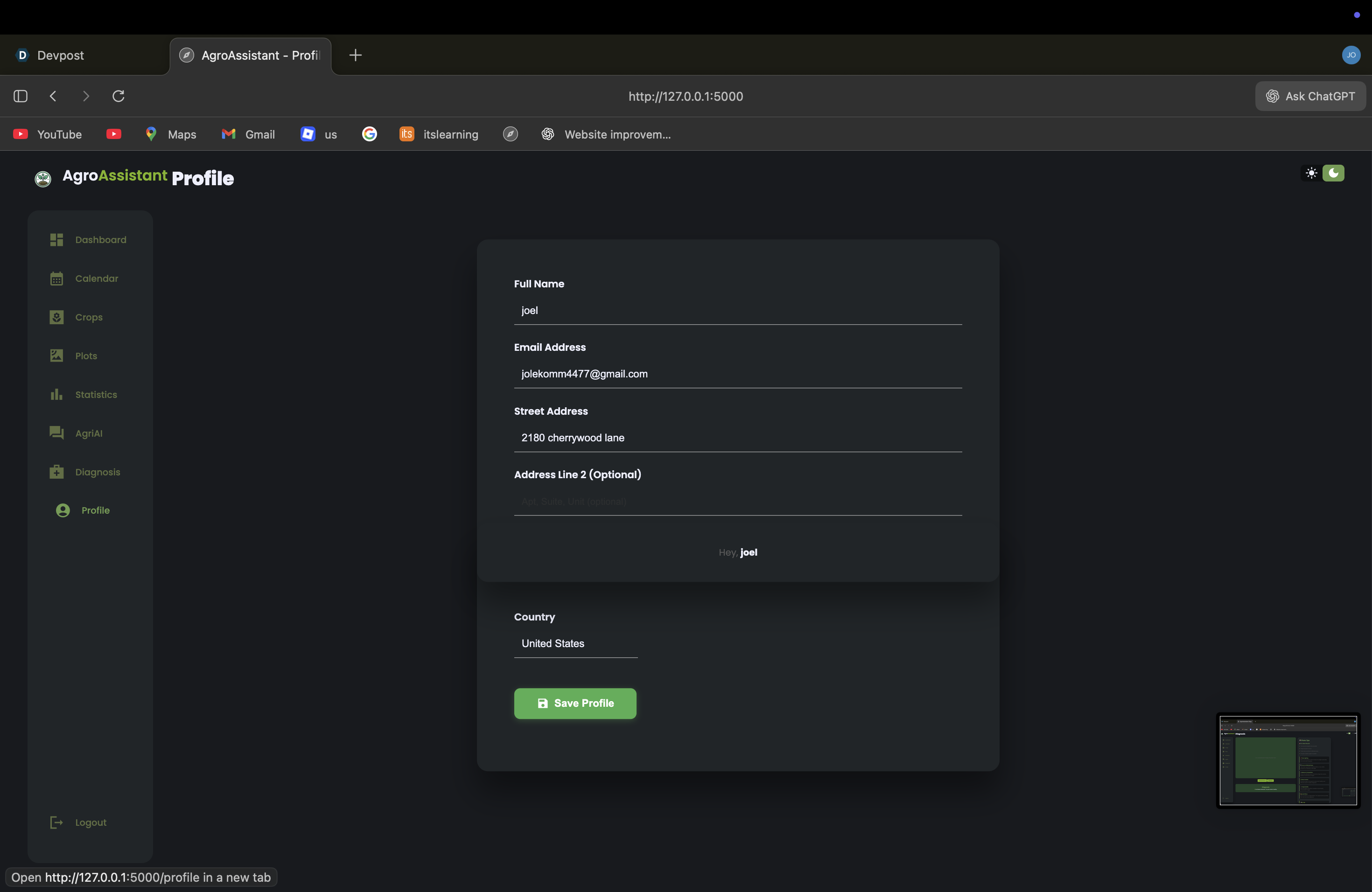Toggle the browser sidebar panel
Image resolution: width=1372 pixels, height=892 pixels.
tap(21, 96)
